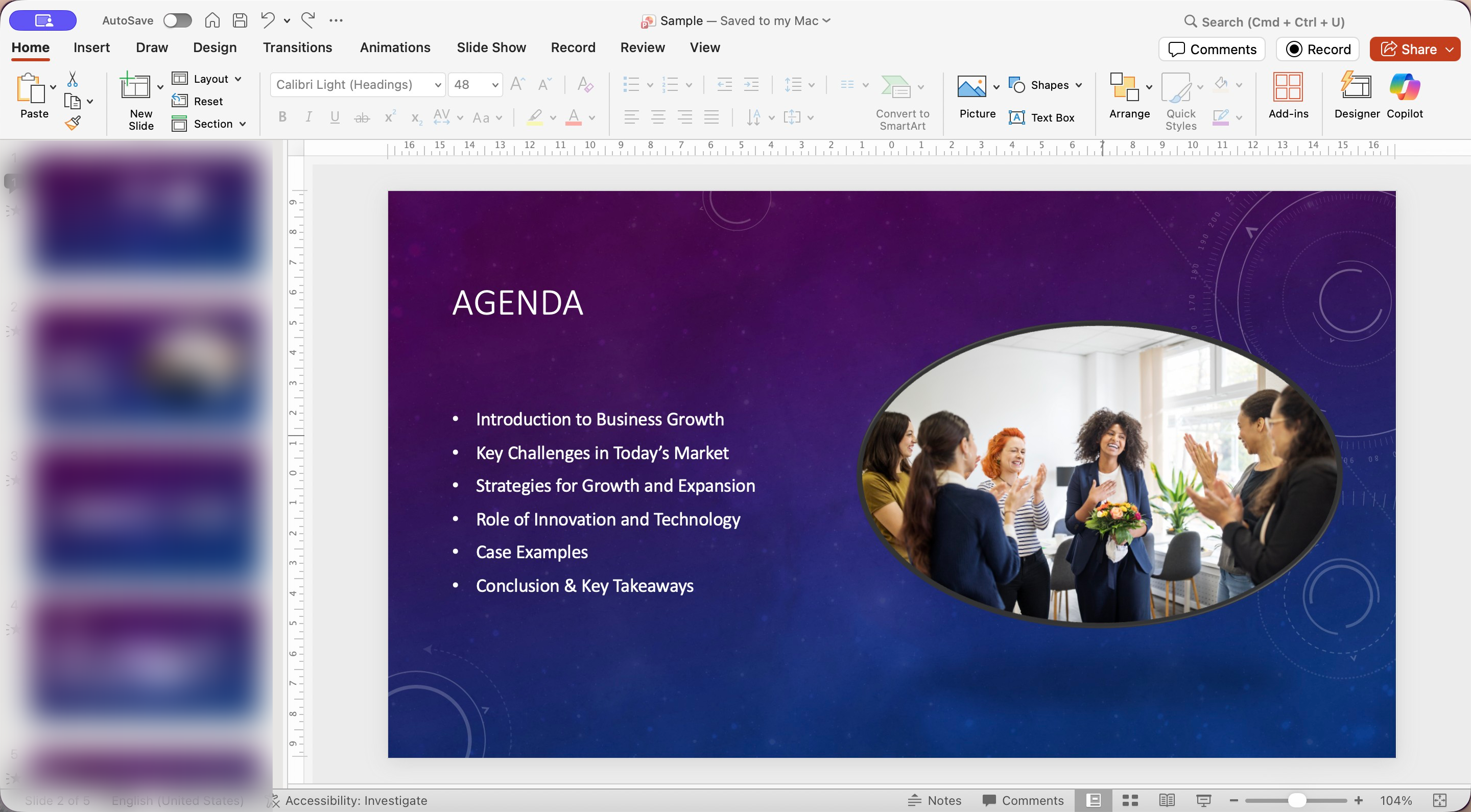Insert a Text Box
Image resolution: width=1471 pixels, height=812 pixels.
tap(1041, 117)
